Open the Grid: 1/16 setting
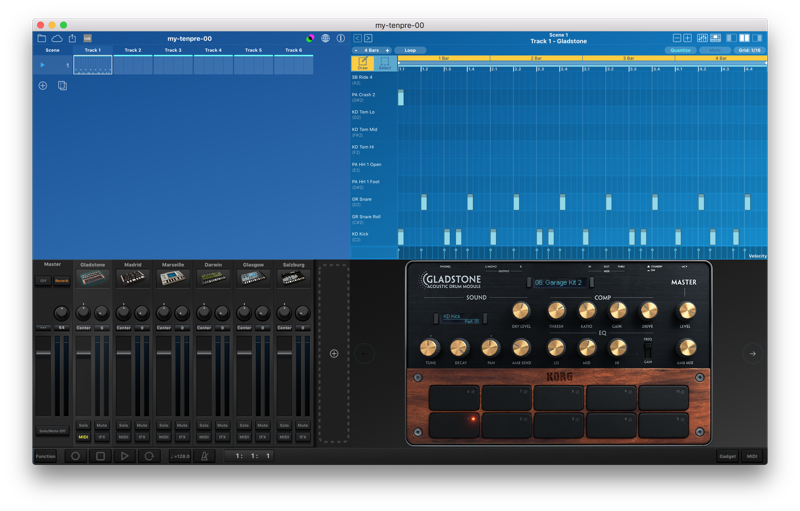Viewport: 800px width, 511px height. point(749,50)
